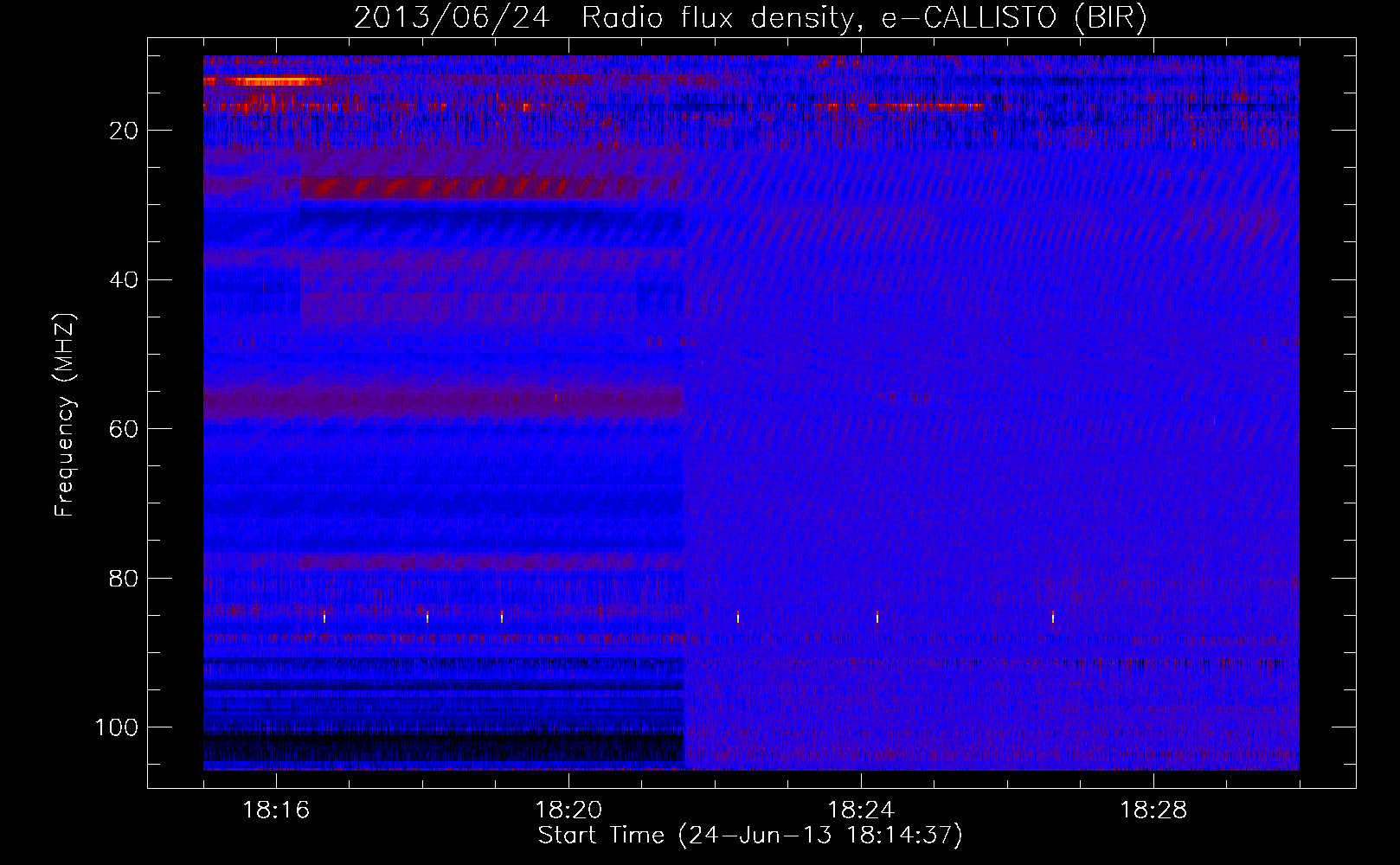The width and height of the screenshot is (1400, 865).
Task: Click the 'Start Time (24-Jun-13 18:14:37)' label
Action: pyautogui.click(x=750, y=836)
